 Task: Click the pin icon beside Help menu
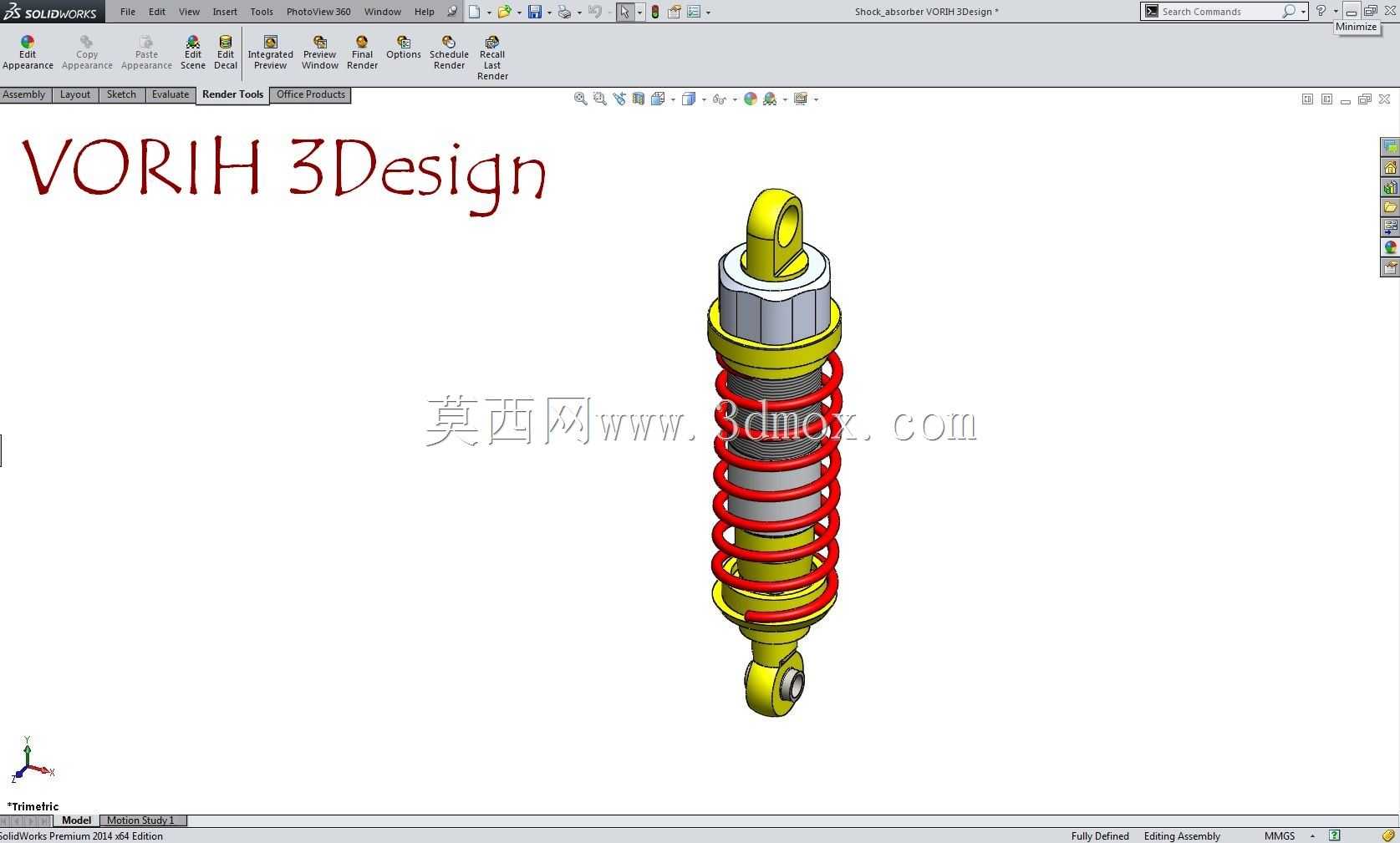(x=452, y=12)
